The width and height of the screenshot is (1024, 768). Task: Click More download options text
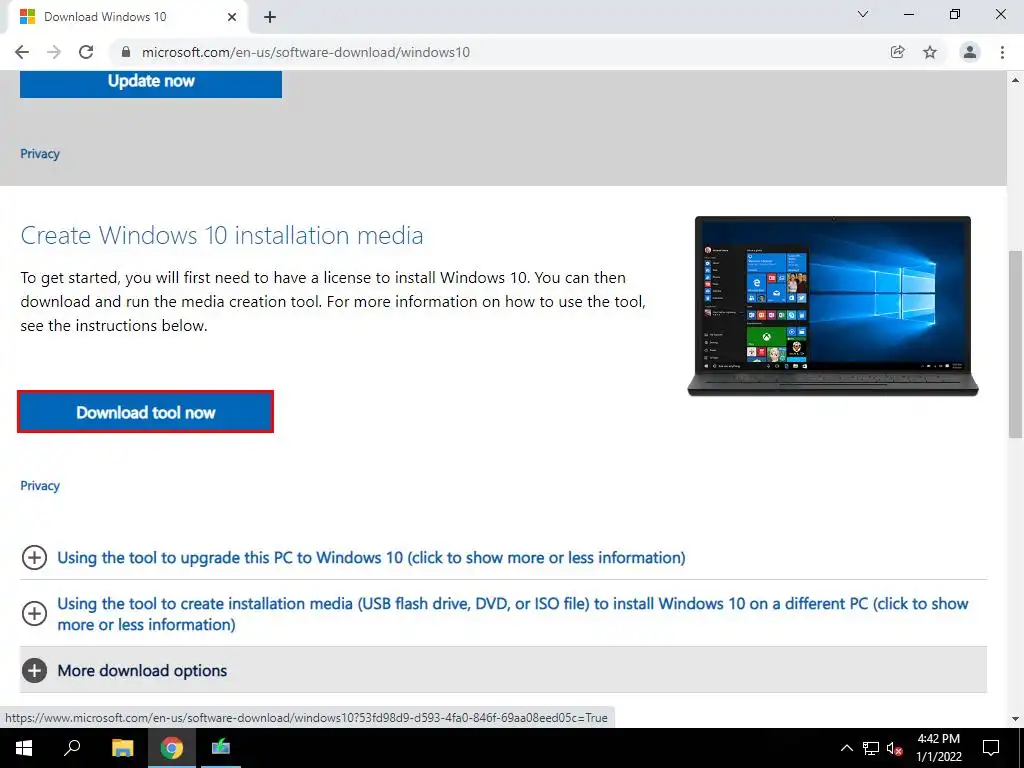pyautogui.click(x=142, y=671)
